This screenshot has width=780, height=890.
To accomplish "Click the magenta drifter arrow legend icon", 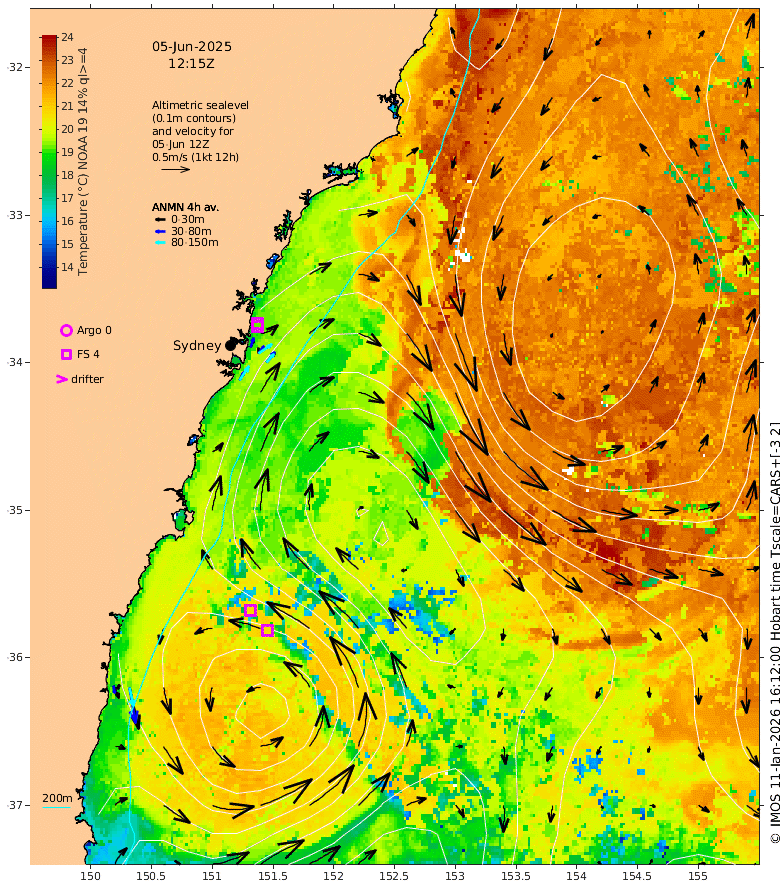I will [x=62, y=379].
